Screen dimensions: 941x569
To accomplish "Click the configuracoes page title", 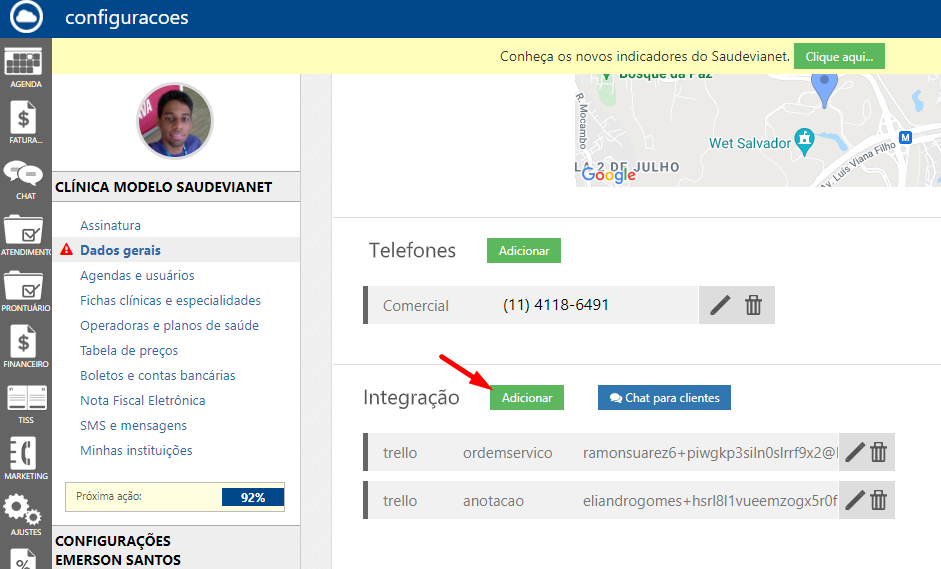I will pyautogui.click(x=127, y=17).
